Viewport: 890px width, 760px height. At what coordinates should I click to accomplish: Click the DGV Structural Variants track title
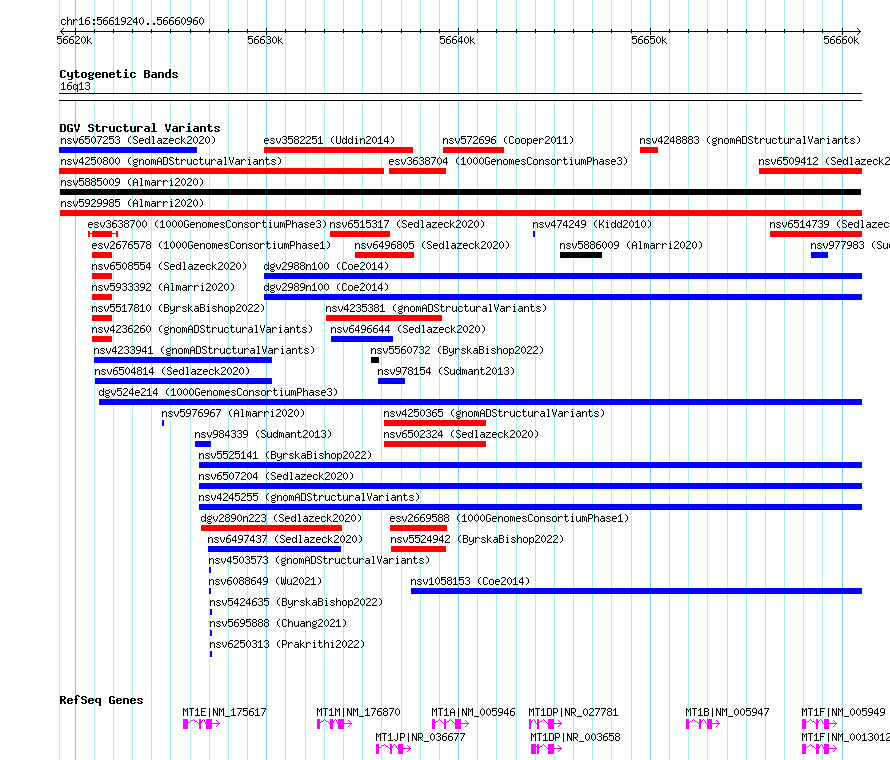tap(140, 128)
